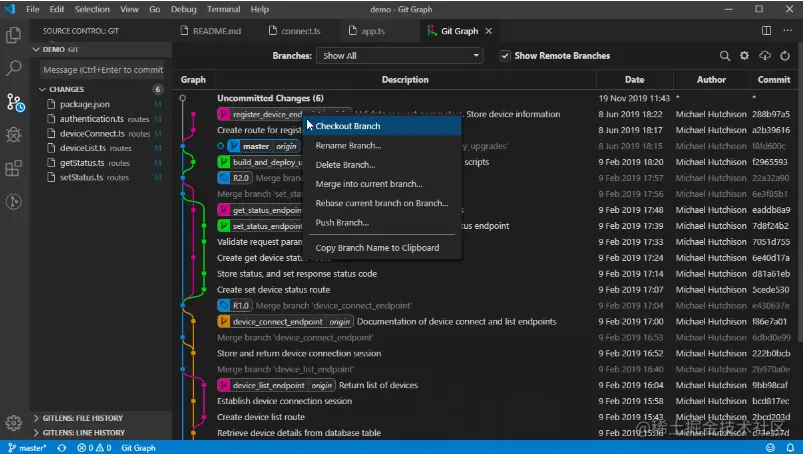Click the errors and warnings status indicator
This screenshot has width=803, height=454.
point(94,448)
